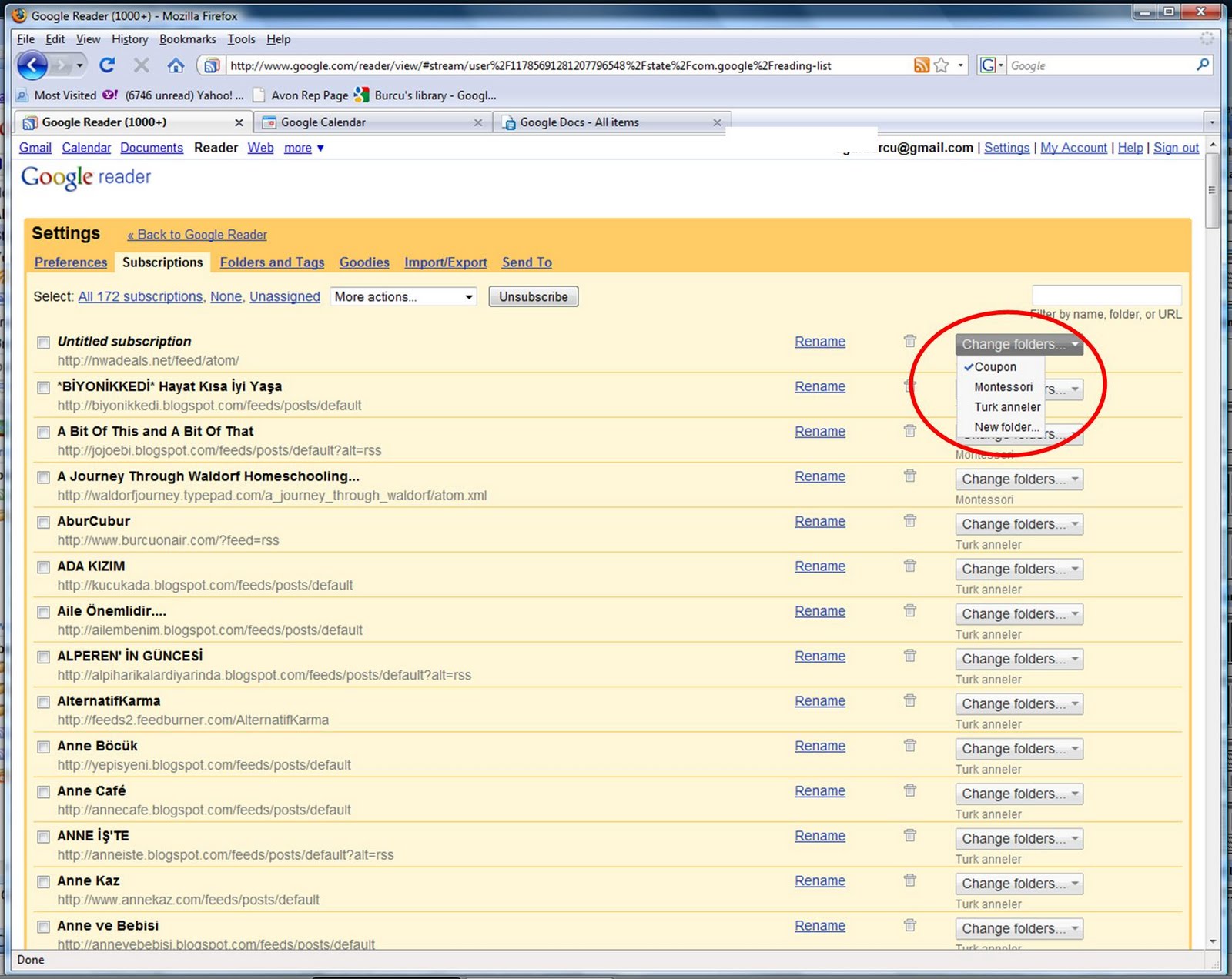The height and width of the screenshot is (979, 1232).
Task: Check the BİYONİKKEDİ subscription checkbox
Action: (44, 387)
